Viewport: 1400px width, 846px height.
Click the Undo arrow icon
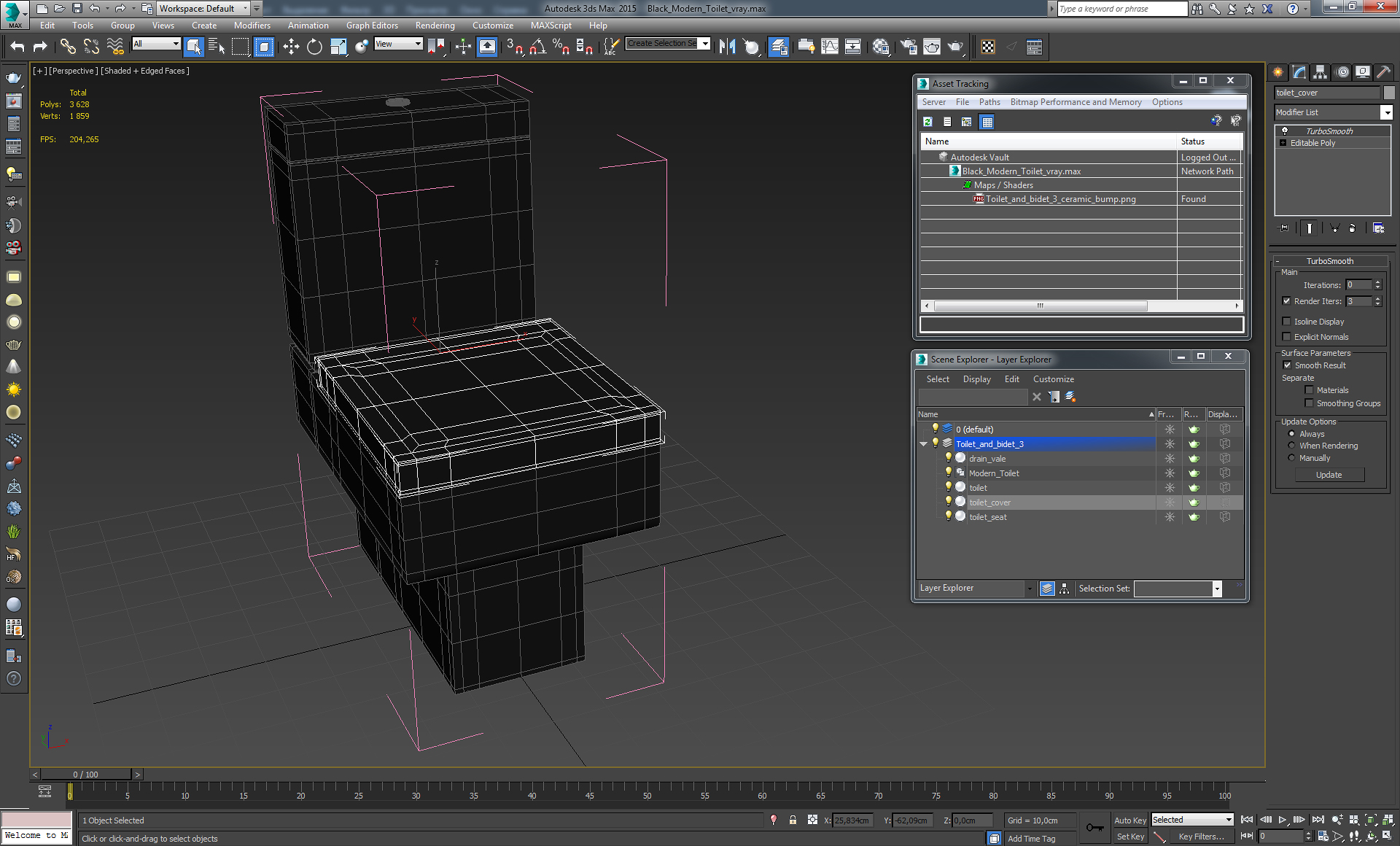pos(17,47)
